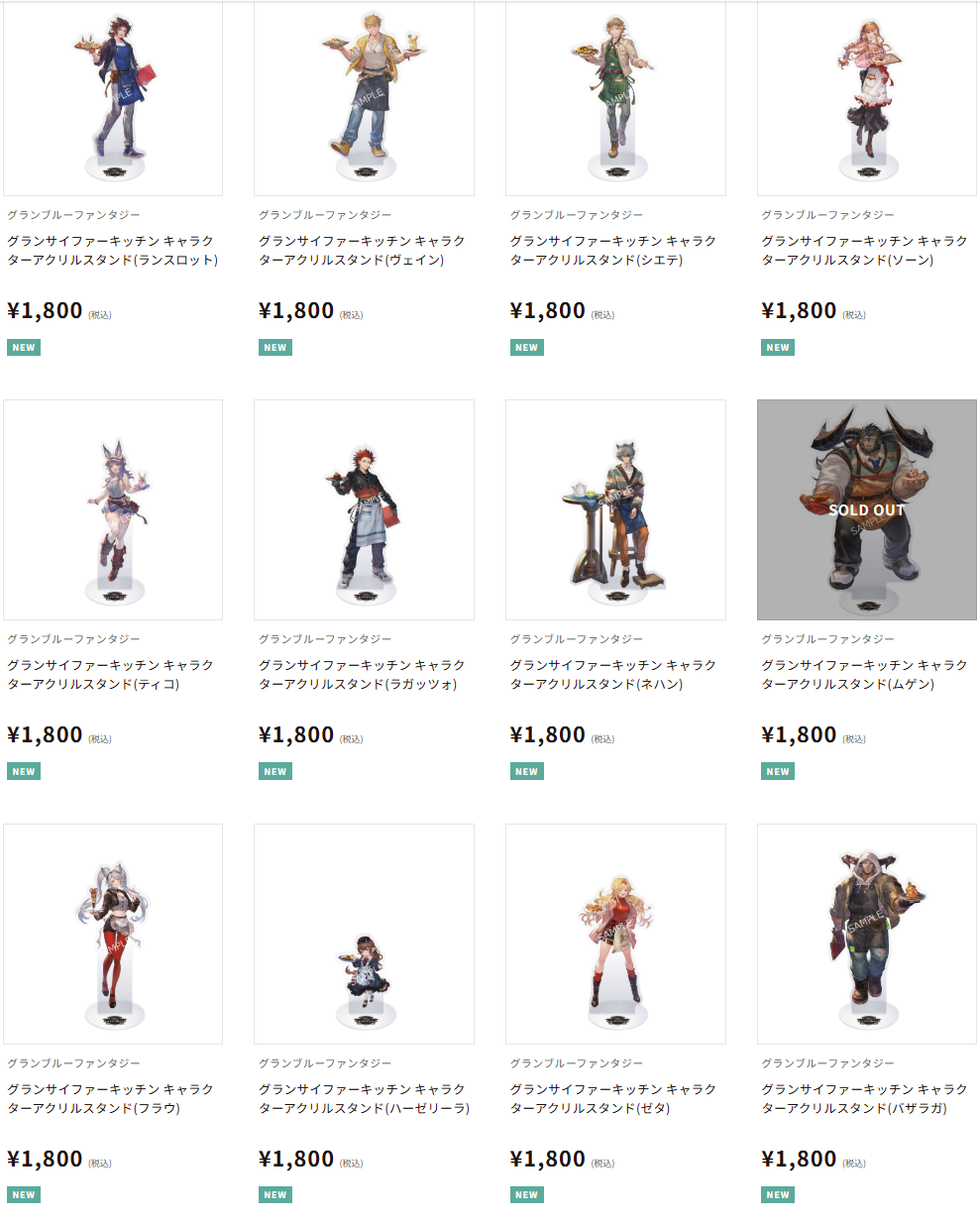980x1221 pixels.
Task: View the ソーン acrylic stand image
Action: coord(867,97)
